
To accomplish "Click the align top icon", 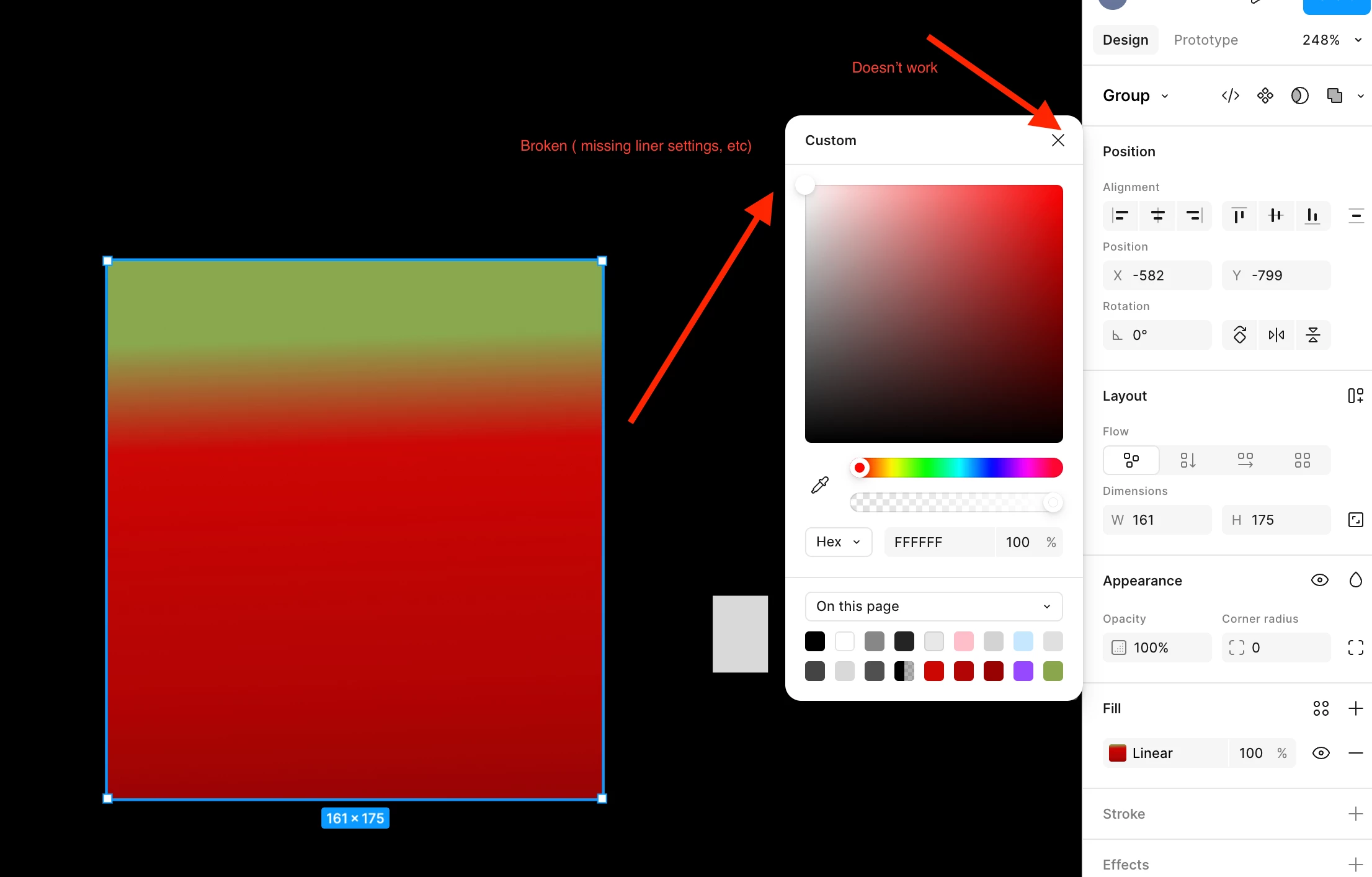I will pos(1239,215).
